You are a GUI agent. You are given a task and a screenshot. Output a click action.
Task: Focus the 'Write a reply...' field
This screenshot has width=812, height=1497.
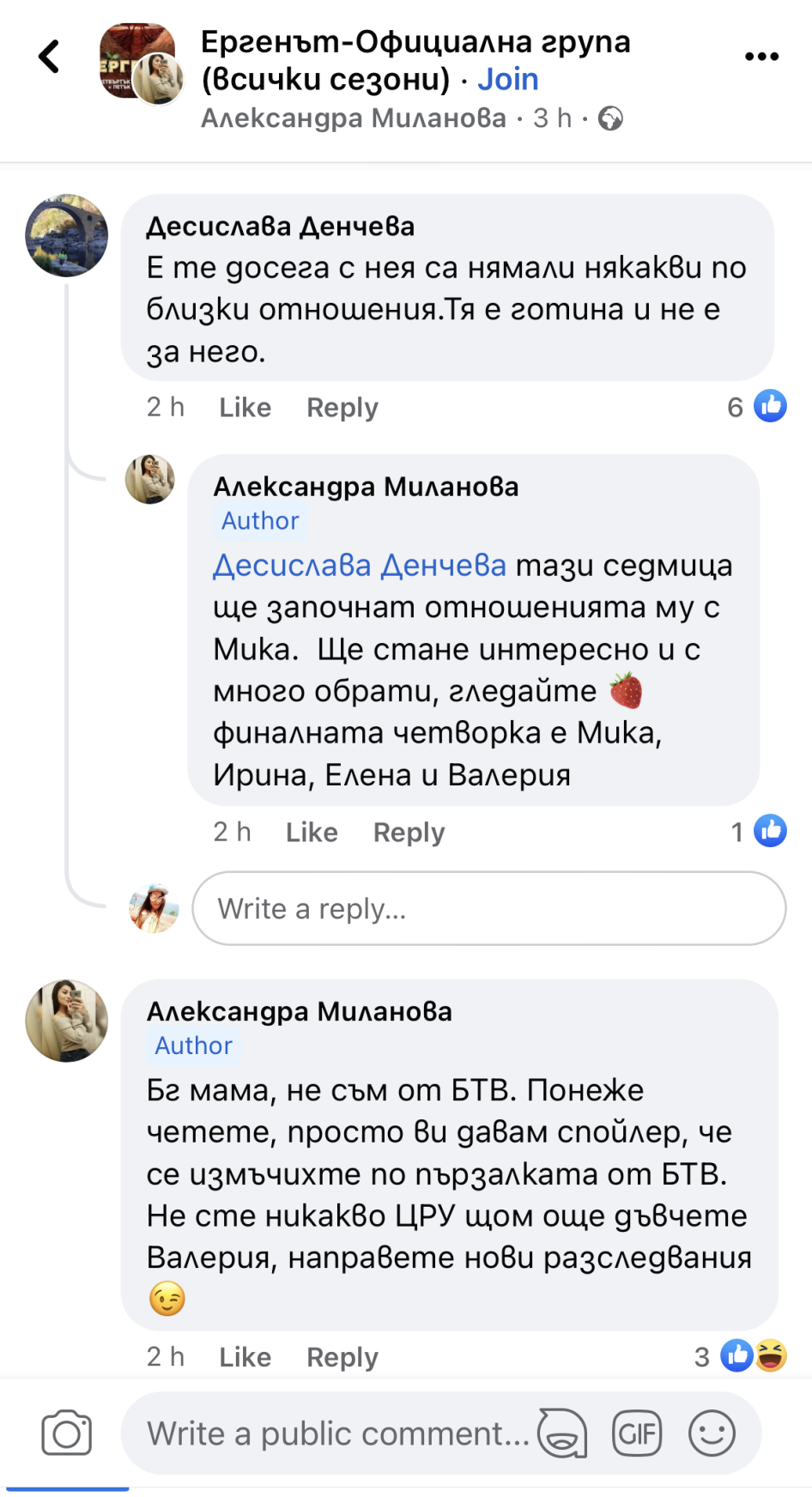[488, 908]
